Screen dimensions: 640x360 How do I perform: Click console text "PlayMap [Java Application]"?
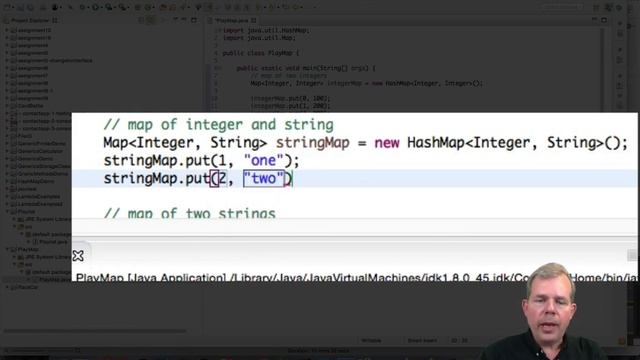151,277
